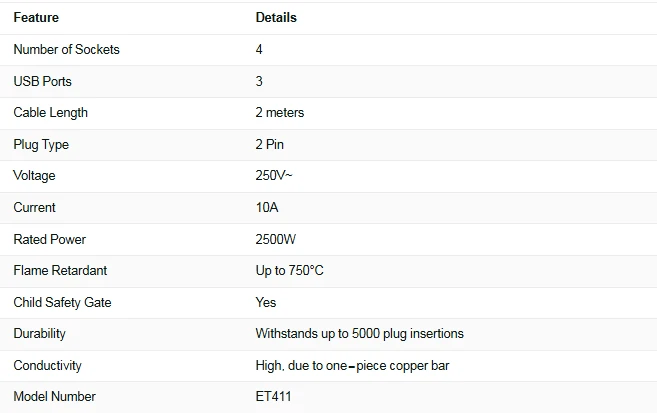Select the Plug Type label
Image resolution: width=657 pixels, height=413 pixels.
tap(41, 145)
